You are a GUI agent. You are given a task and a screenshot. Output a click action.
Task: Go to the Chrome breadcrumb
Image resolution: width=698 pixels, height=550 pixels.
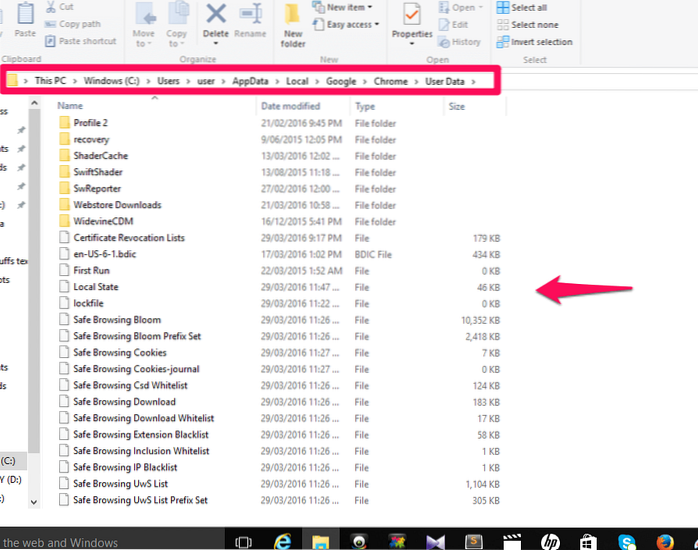(x=390, y=81)
